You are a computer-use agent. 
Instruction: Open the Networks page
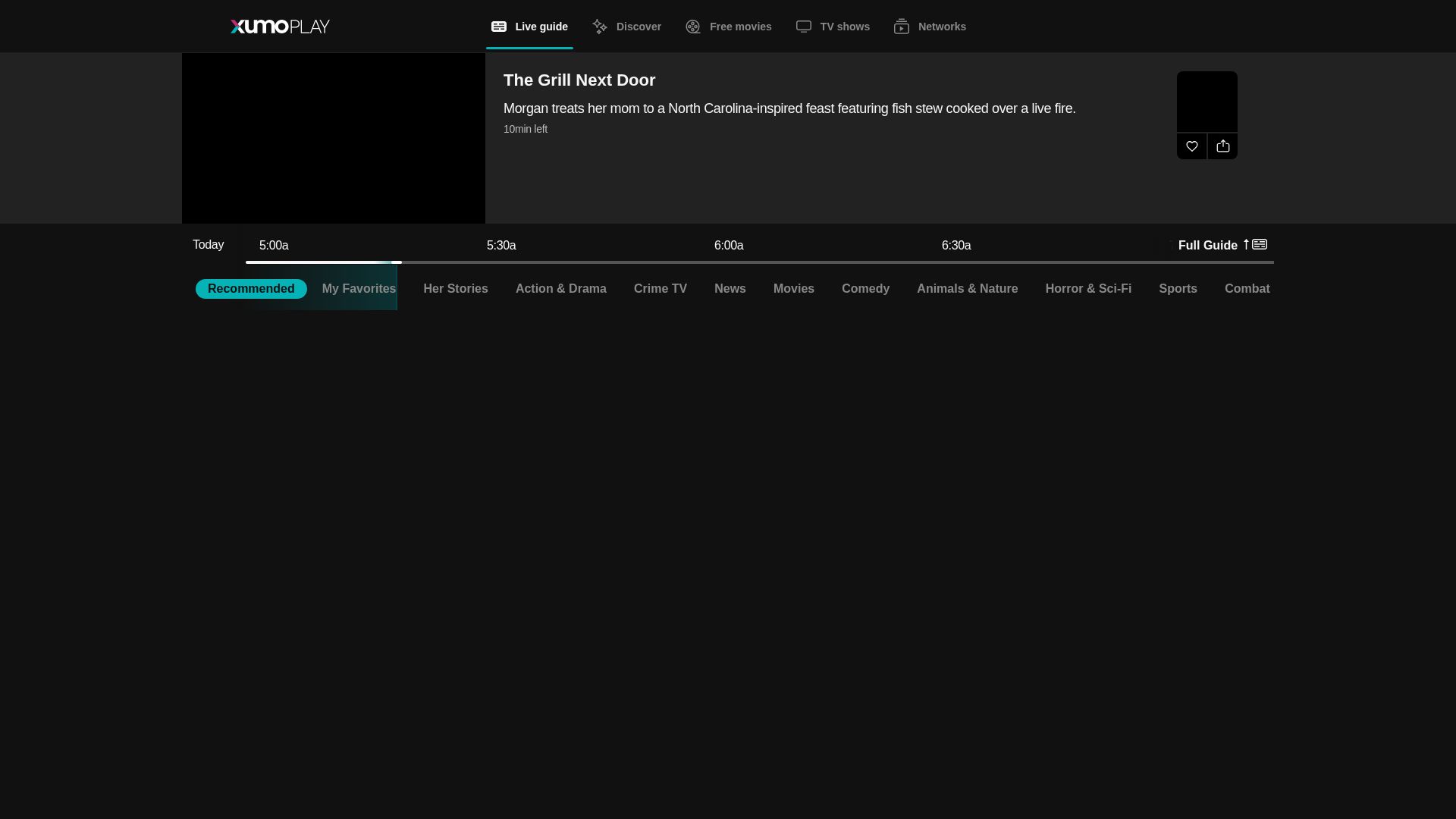(930, 27)
